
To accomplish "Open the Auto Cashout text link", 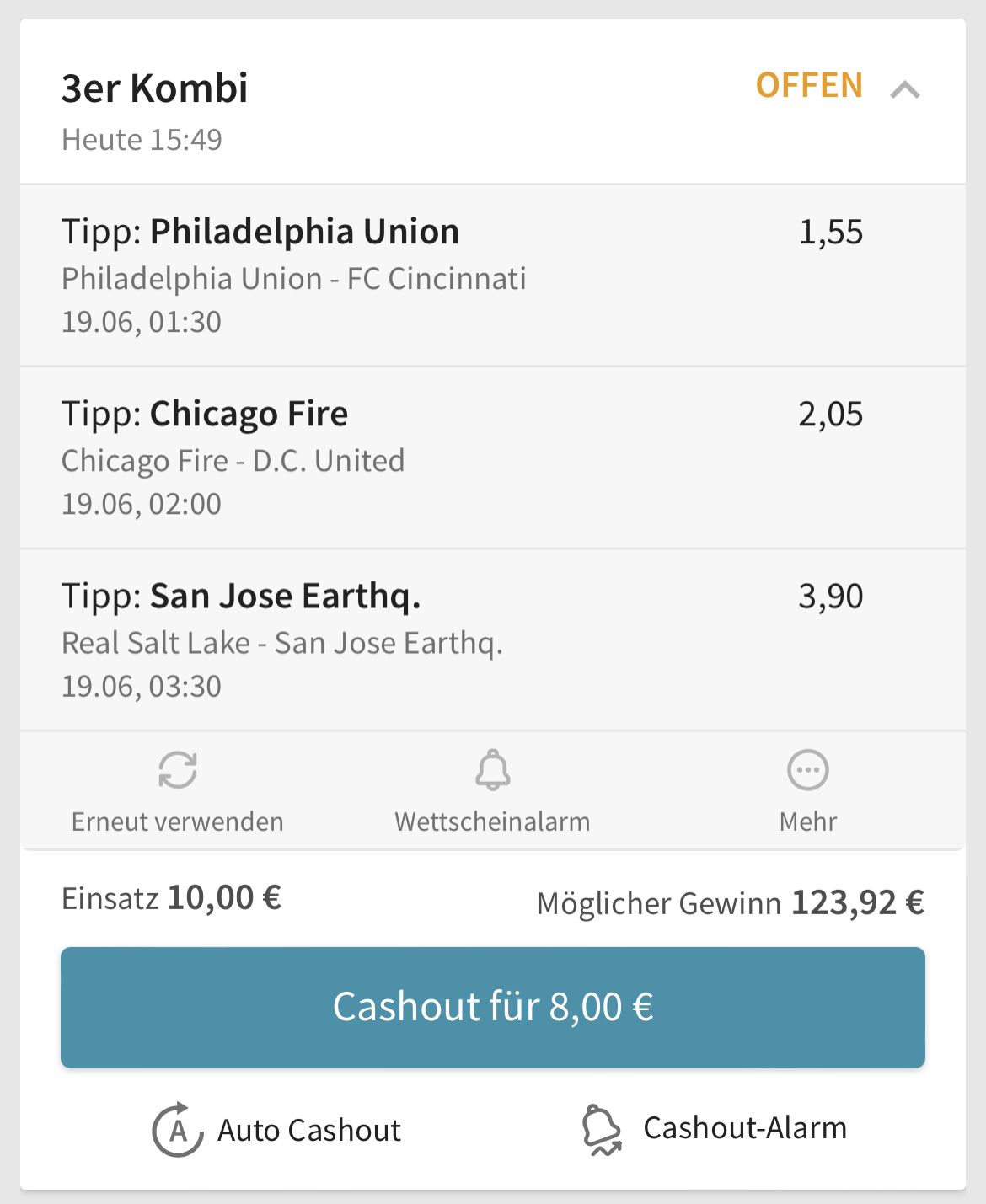I will 309,1131.
